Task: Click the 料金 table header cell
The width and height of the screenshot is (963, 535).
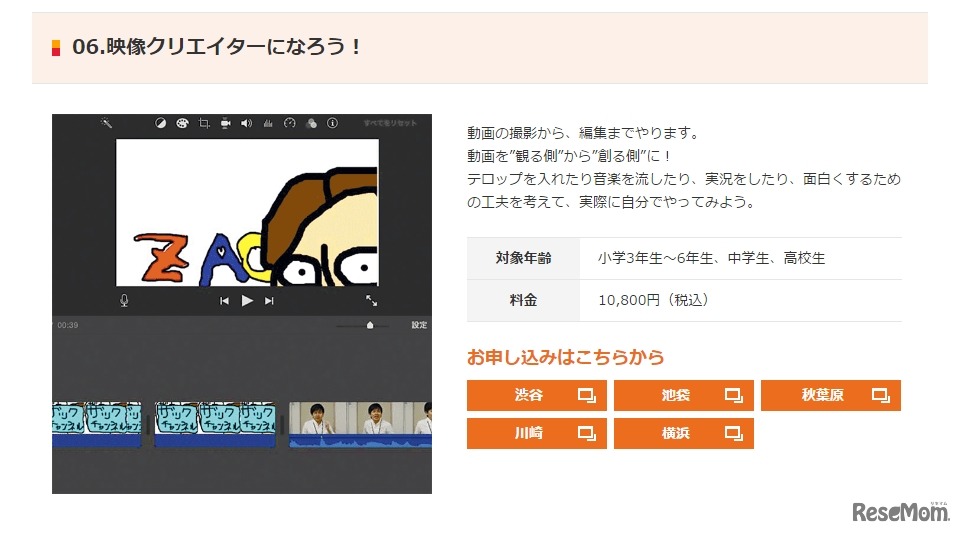Action: coord(523,300)
